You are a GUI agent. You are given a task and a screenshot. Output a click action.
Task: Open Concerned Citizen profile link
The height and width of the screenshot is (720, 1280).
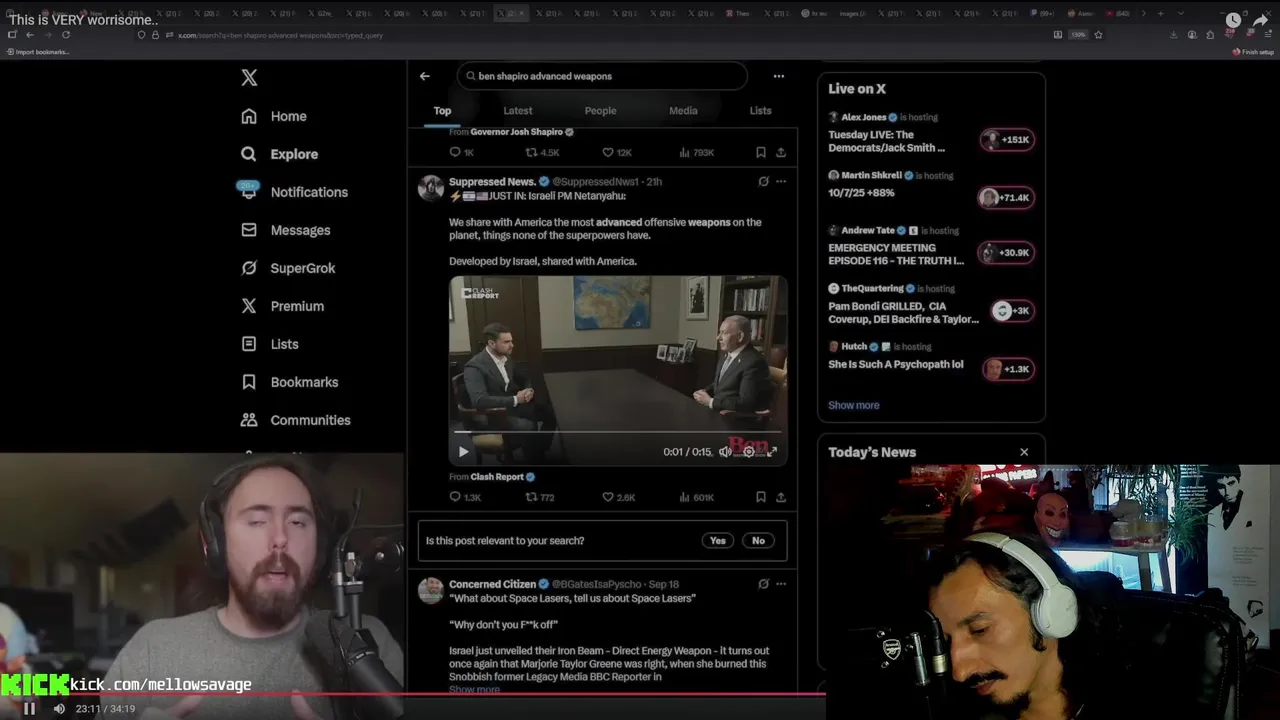click(492, 584)
